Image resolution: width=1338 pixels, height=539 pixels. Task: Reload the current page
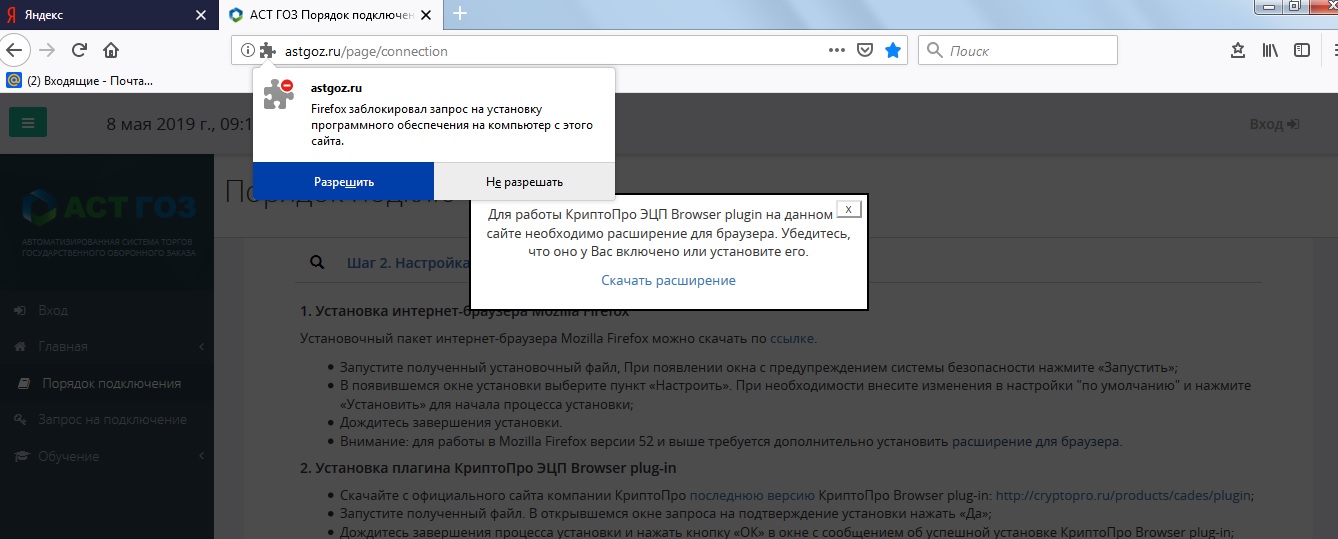(79, 50)
